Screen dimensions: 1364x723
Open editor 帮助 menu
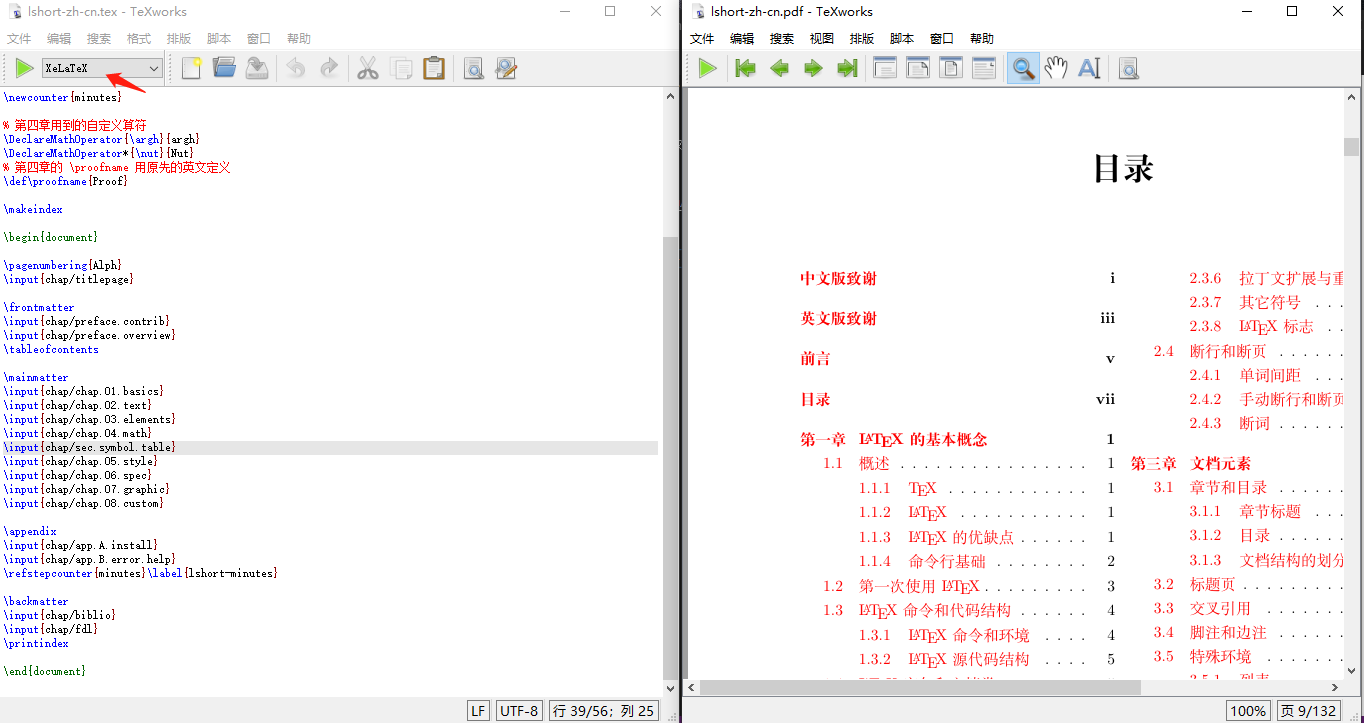[299, 39]
